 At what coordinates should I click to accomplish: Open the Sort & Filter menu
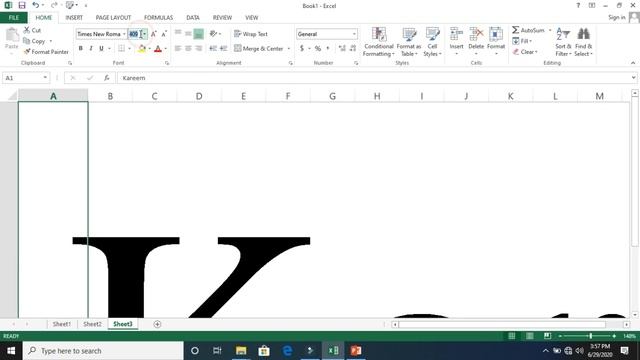point(563,42)
